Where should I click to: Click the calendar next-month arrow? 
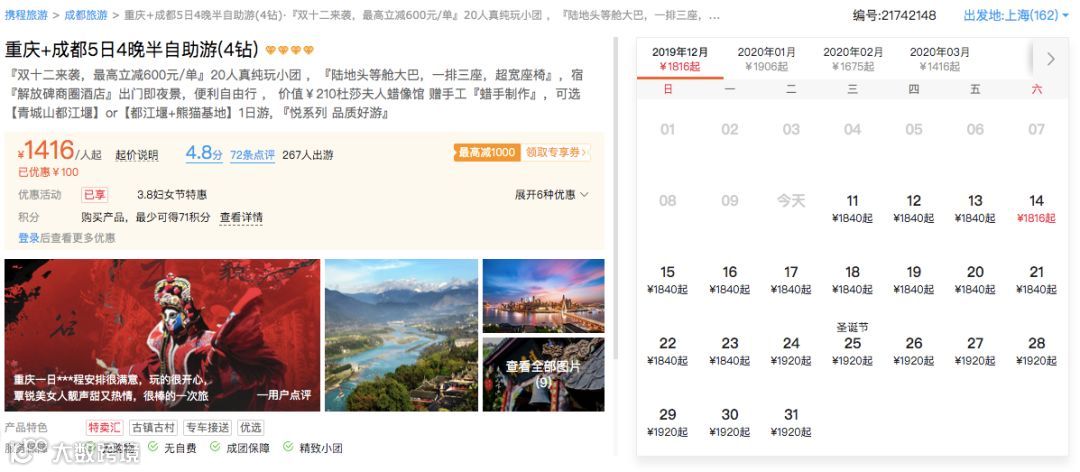pyautogui.click(x=1050, y=59)
